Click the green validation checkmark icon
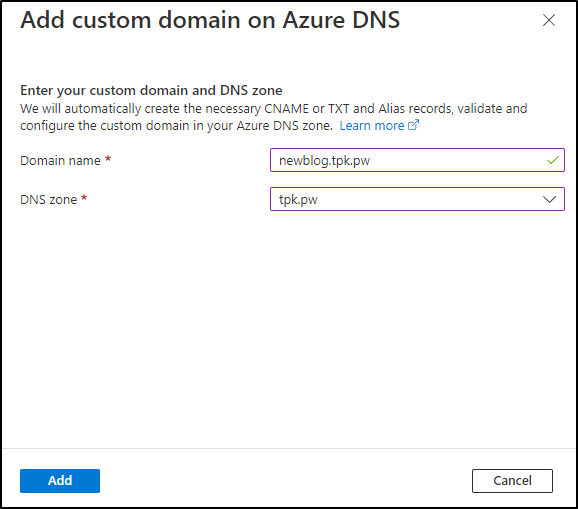This screenshot has height=509, width=578. (x=553, y=160)
